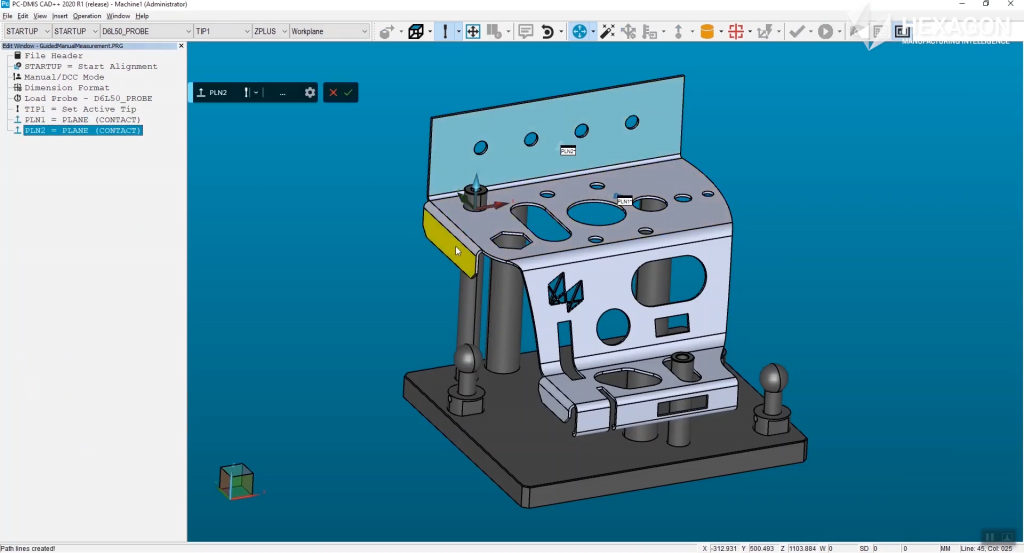Open the comment bubble icon
This screenshot has width=1024, height=553.
[x=525, y=32]
